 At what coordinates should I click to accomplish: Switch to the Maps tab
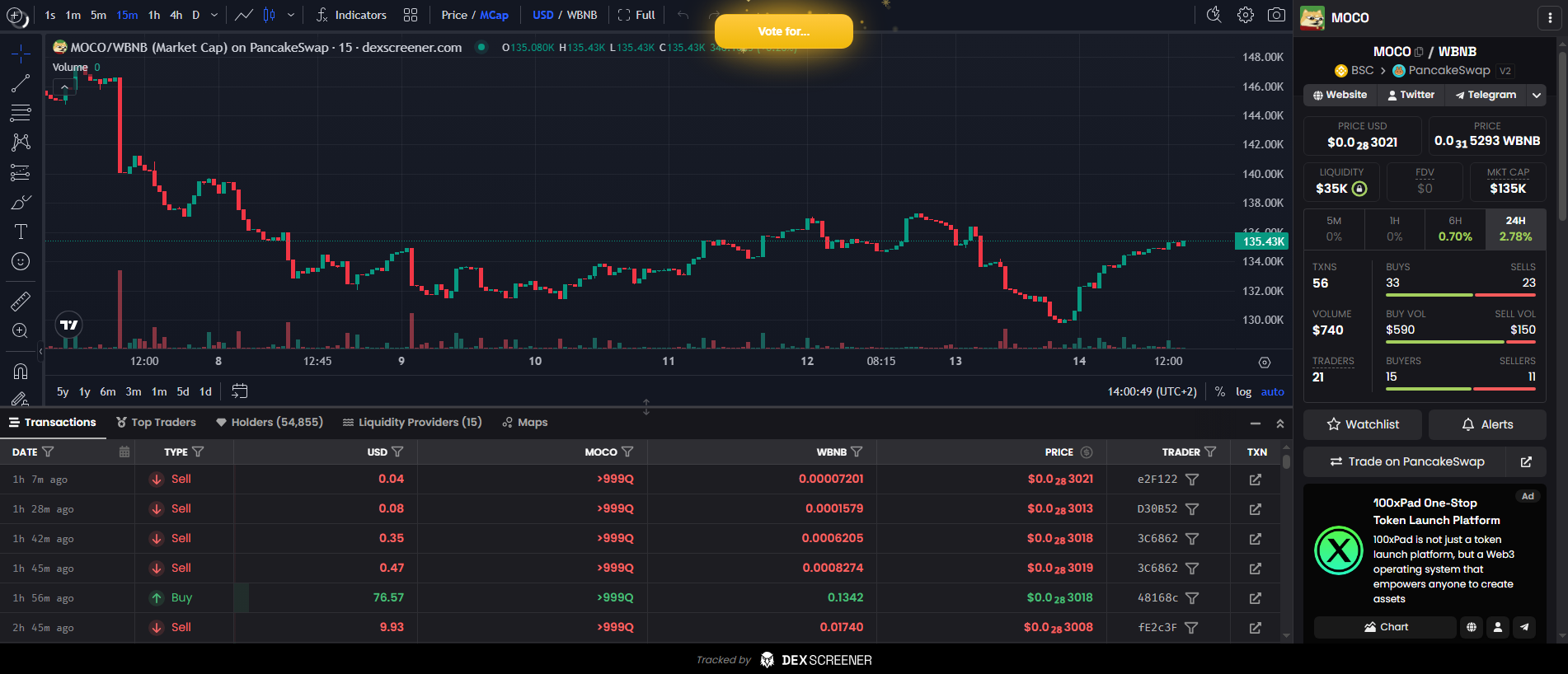point(525,423)
